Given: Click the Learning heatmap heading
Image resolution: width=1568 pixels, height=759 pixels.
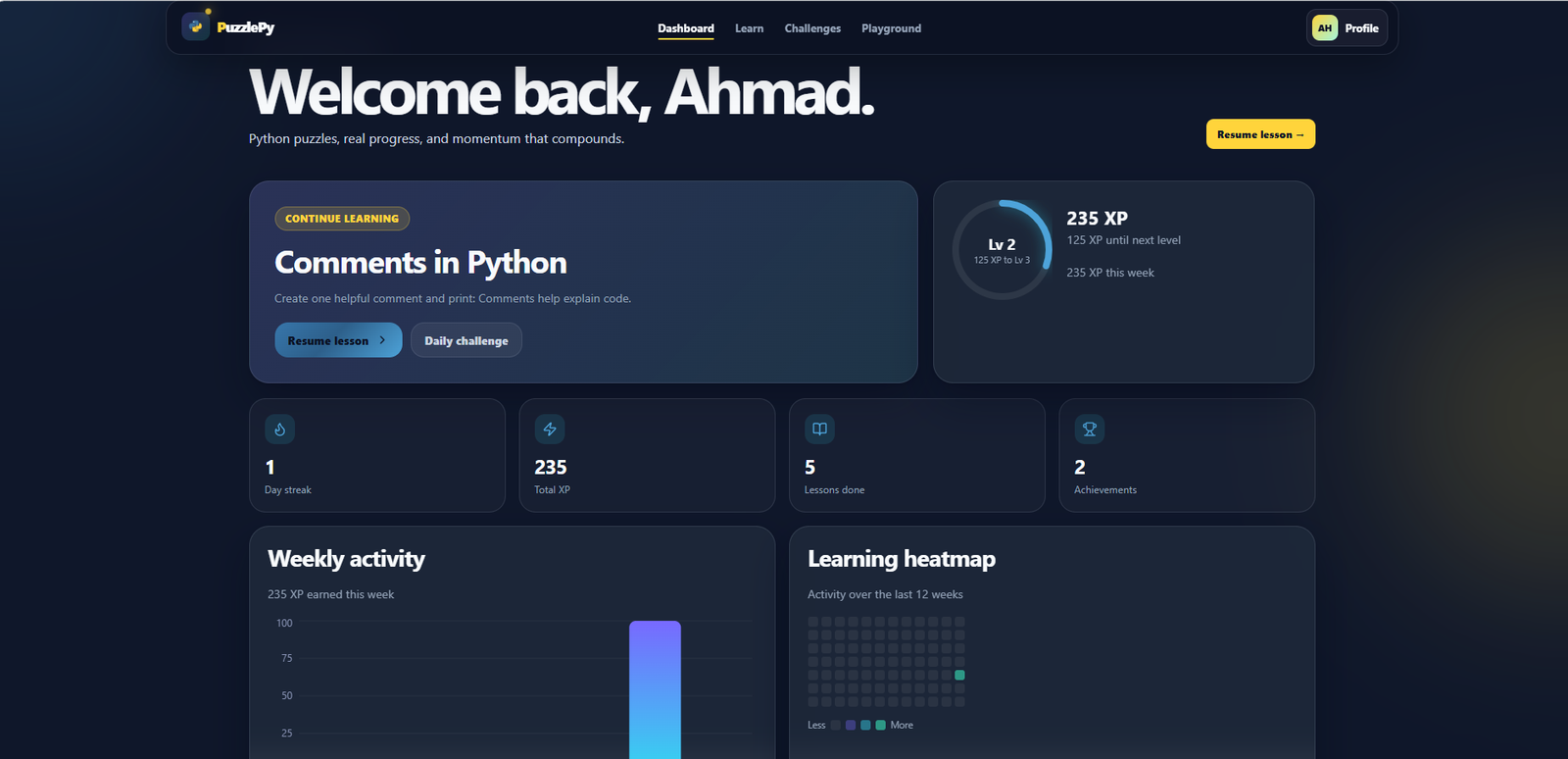Looking at the screenshot, I should [902, 559].
